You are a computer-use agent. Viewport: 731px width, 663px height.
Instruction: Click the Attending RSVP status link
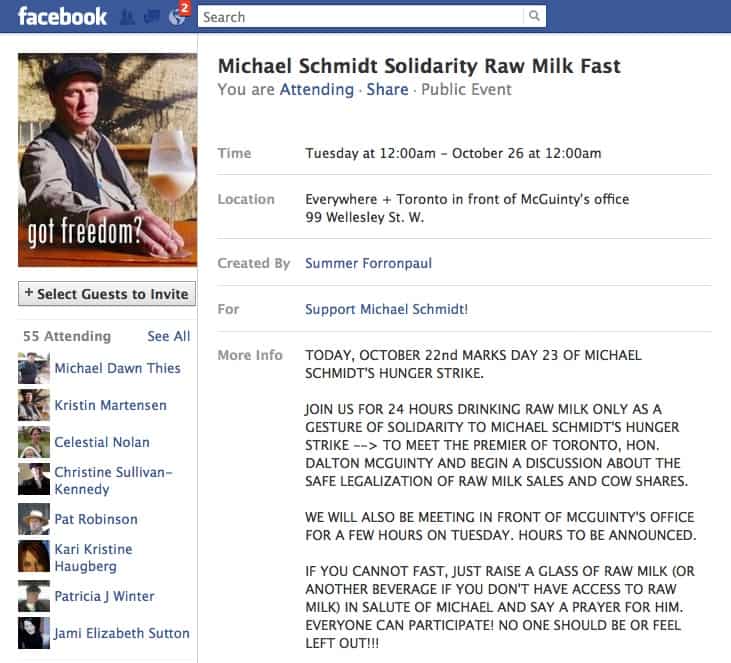[316, 89]
